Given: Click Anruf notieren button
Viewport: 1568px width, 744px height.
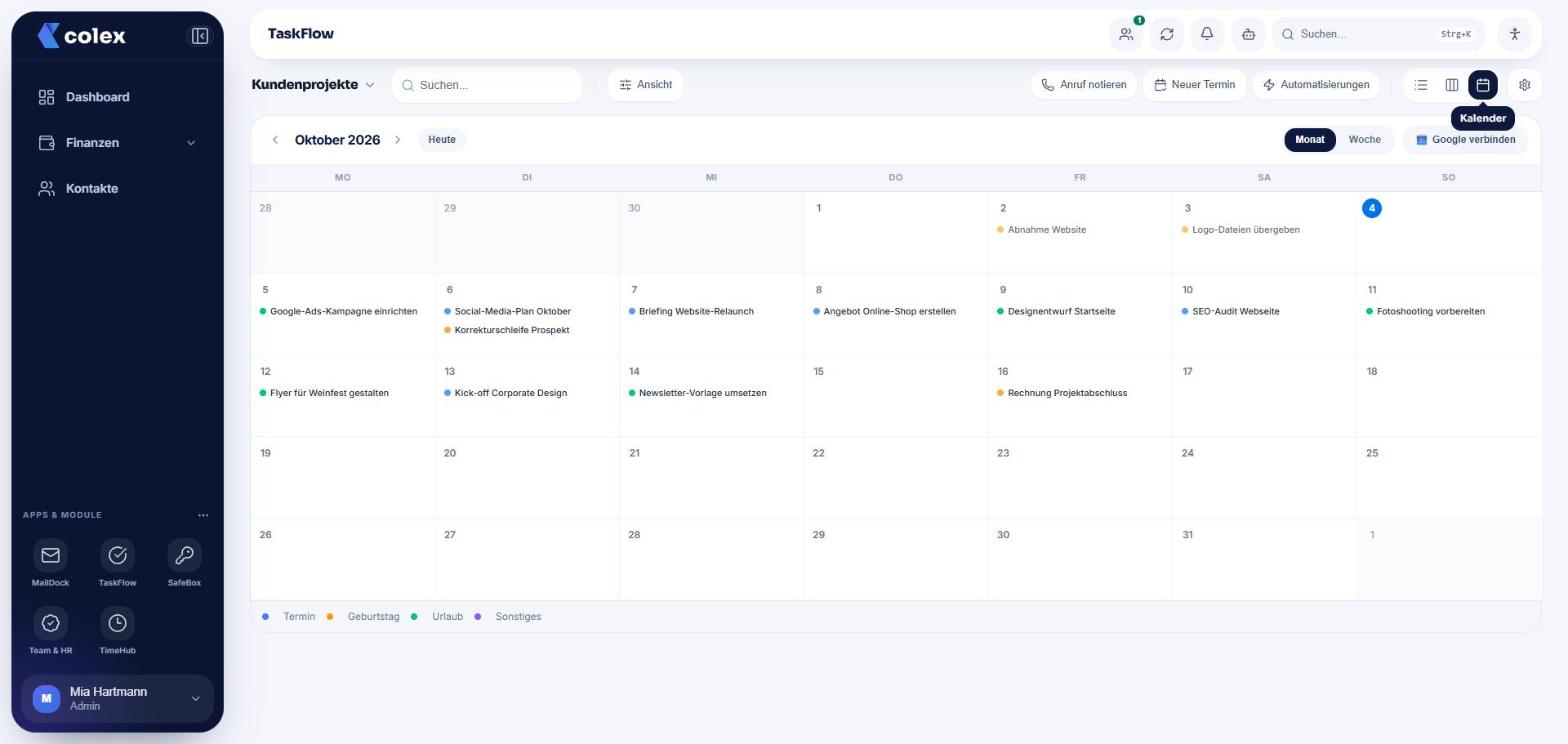Looking at the screenshot, I should (1084, 85).
